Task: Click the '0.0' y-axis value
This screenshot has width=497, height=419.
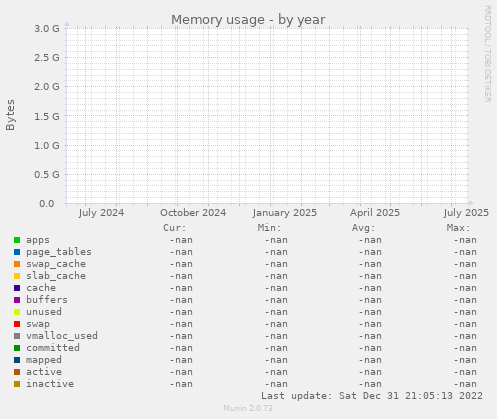Action: tap(47, 204)
